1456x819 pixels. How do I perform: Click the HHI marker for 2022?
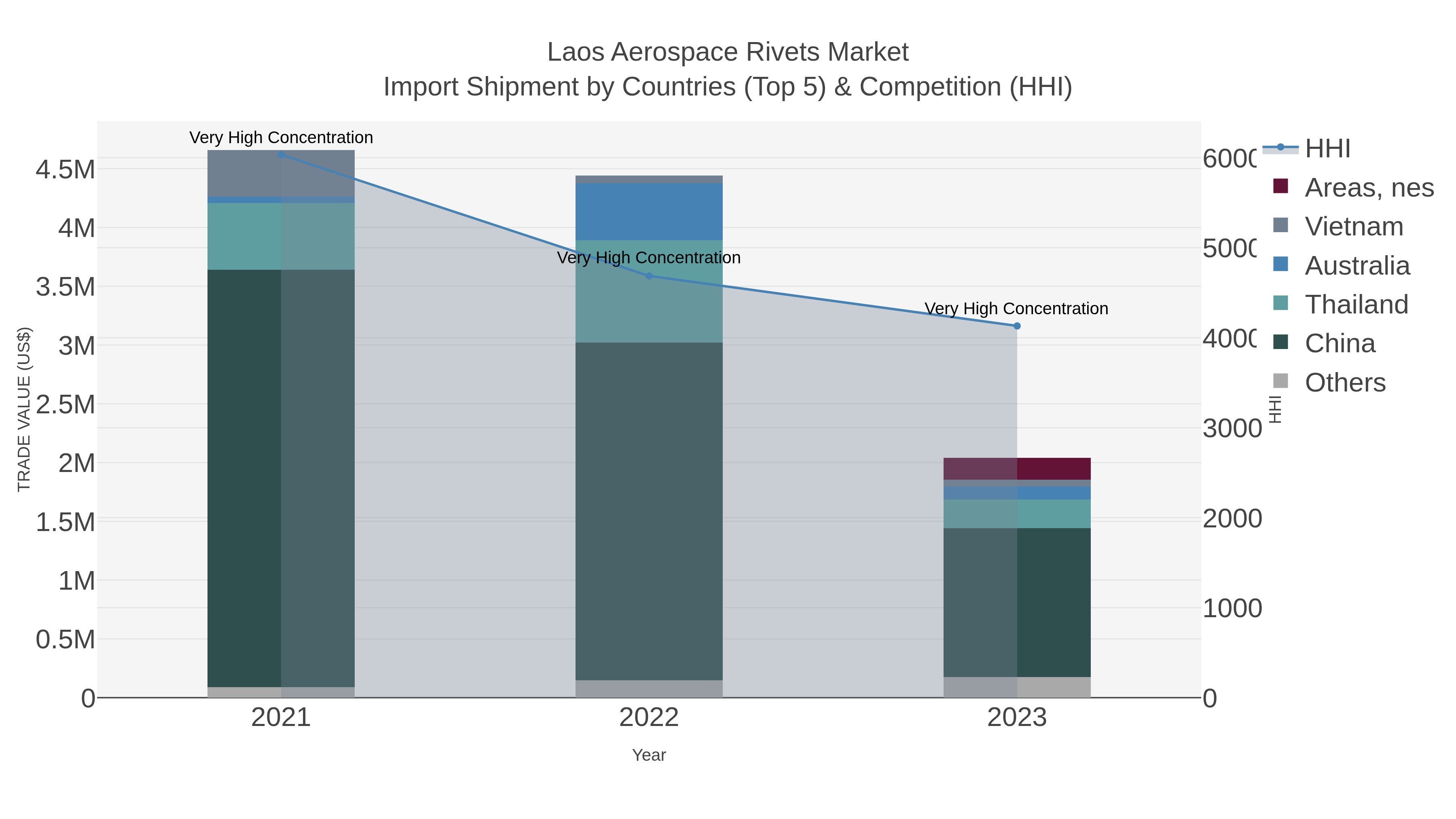click(x=649, y=276)
